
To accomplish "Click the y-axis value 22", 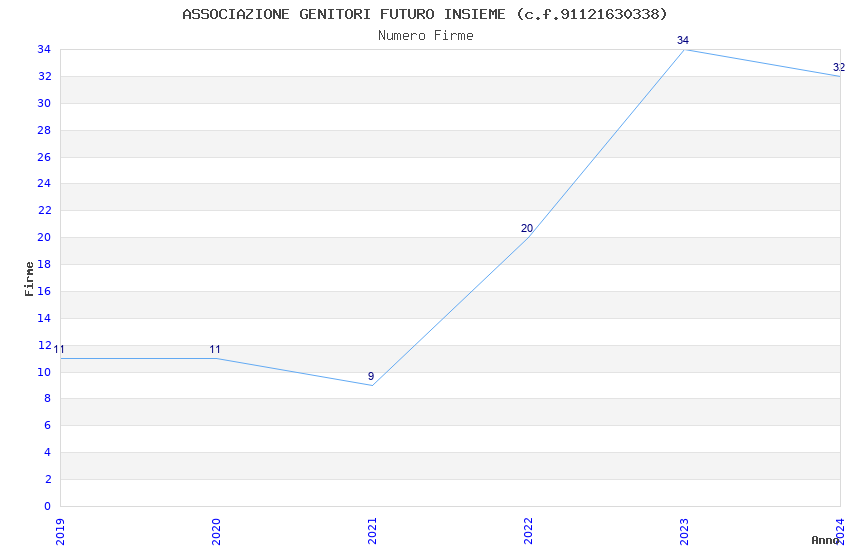I will (x=44, y=210).
